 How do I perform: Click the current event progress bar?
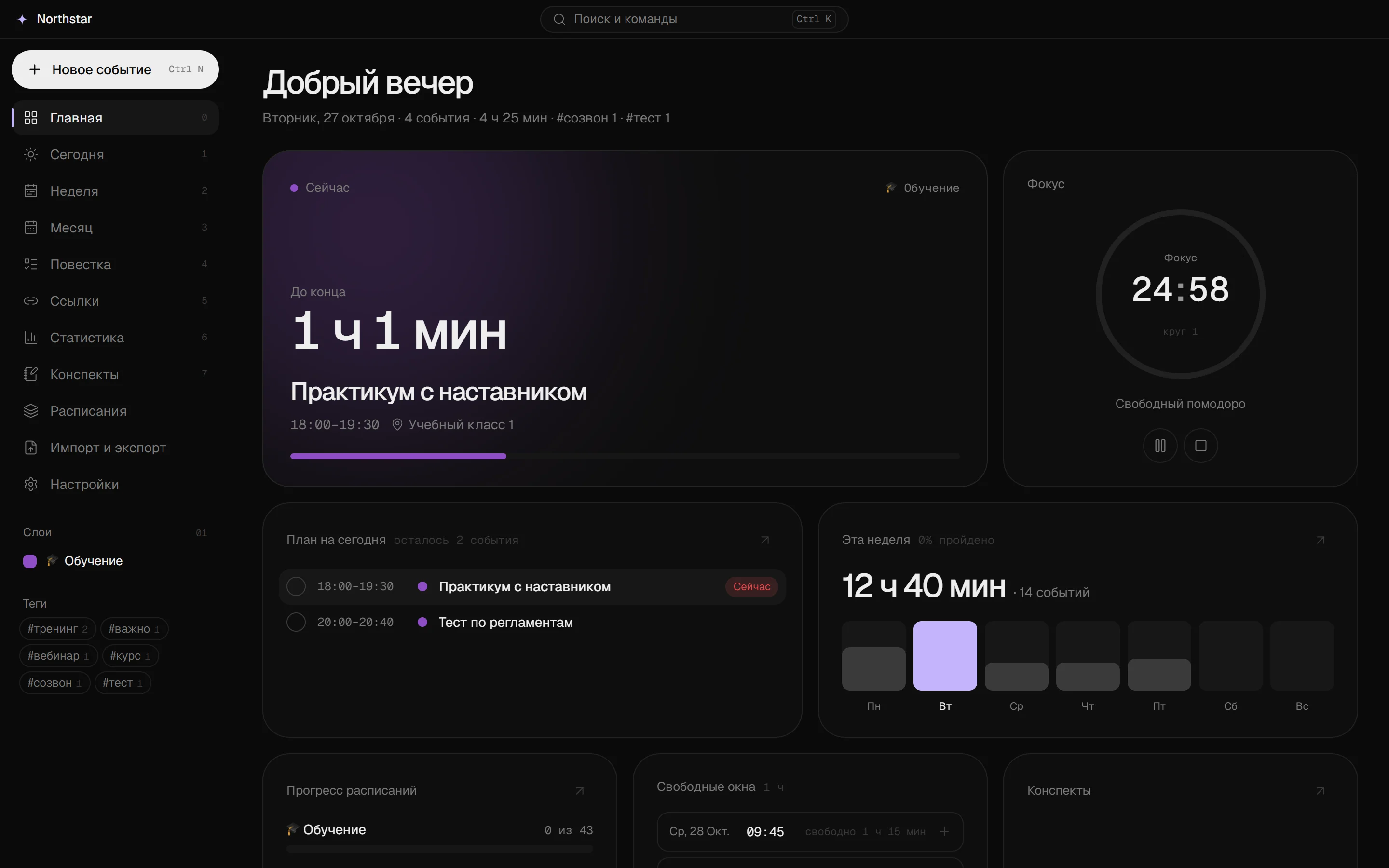pyautogui.click(x=625, y=456)
